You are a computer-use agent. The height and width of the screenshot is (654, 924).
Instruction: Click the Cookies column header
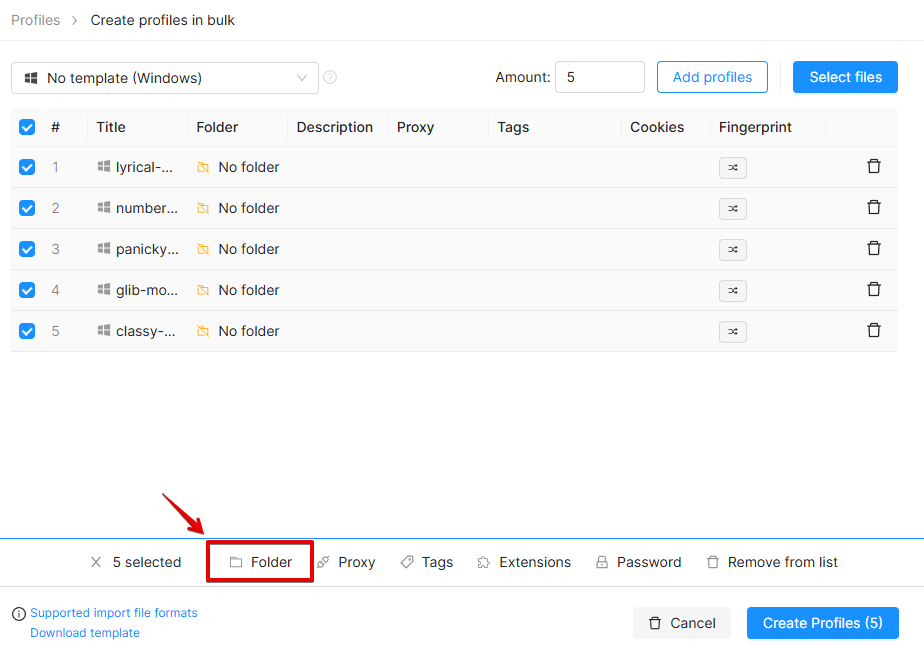pyautogui.click(x=657, y=127)
